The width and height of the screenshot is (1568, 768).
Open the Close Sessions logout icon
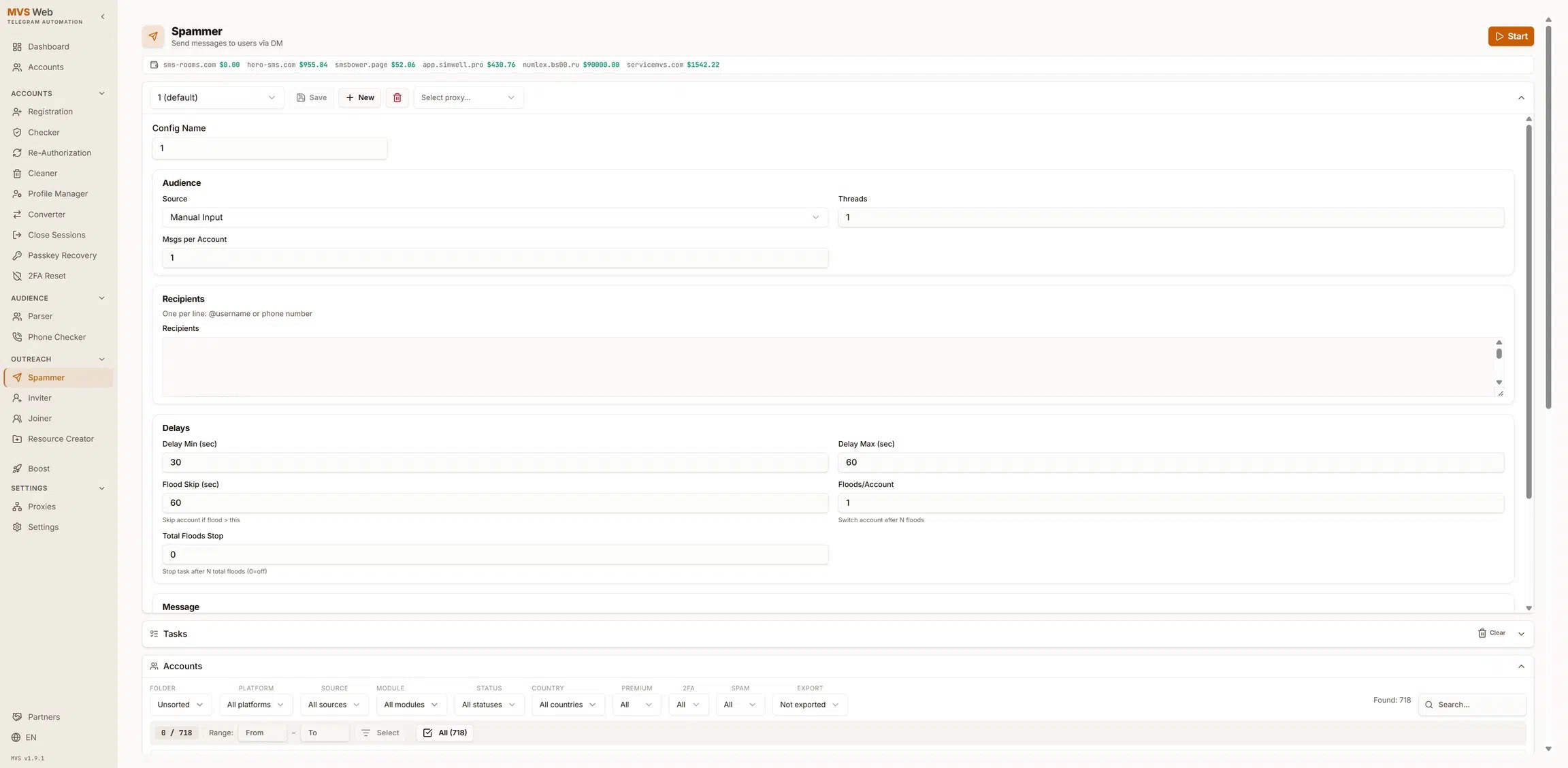[x=17, y=235]
